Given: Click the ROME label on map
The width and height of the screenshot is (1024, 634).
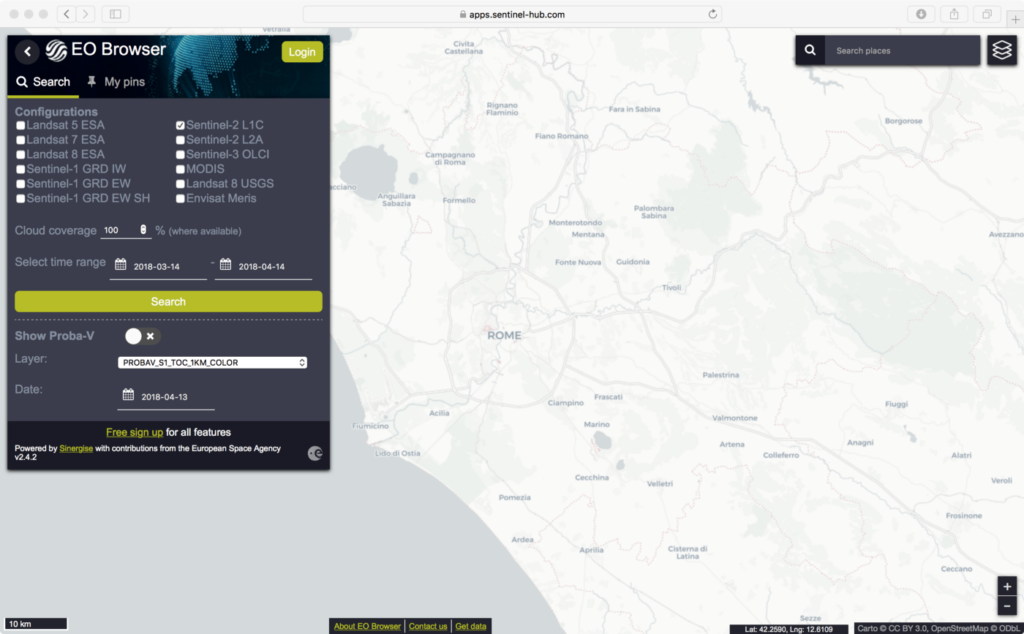Looking at the screenshot, I should pyautogui.click(x=504, y=336).
